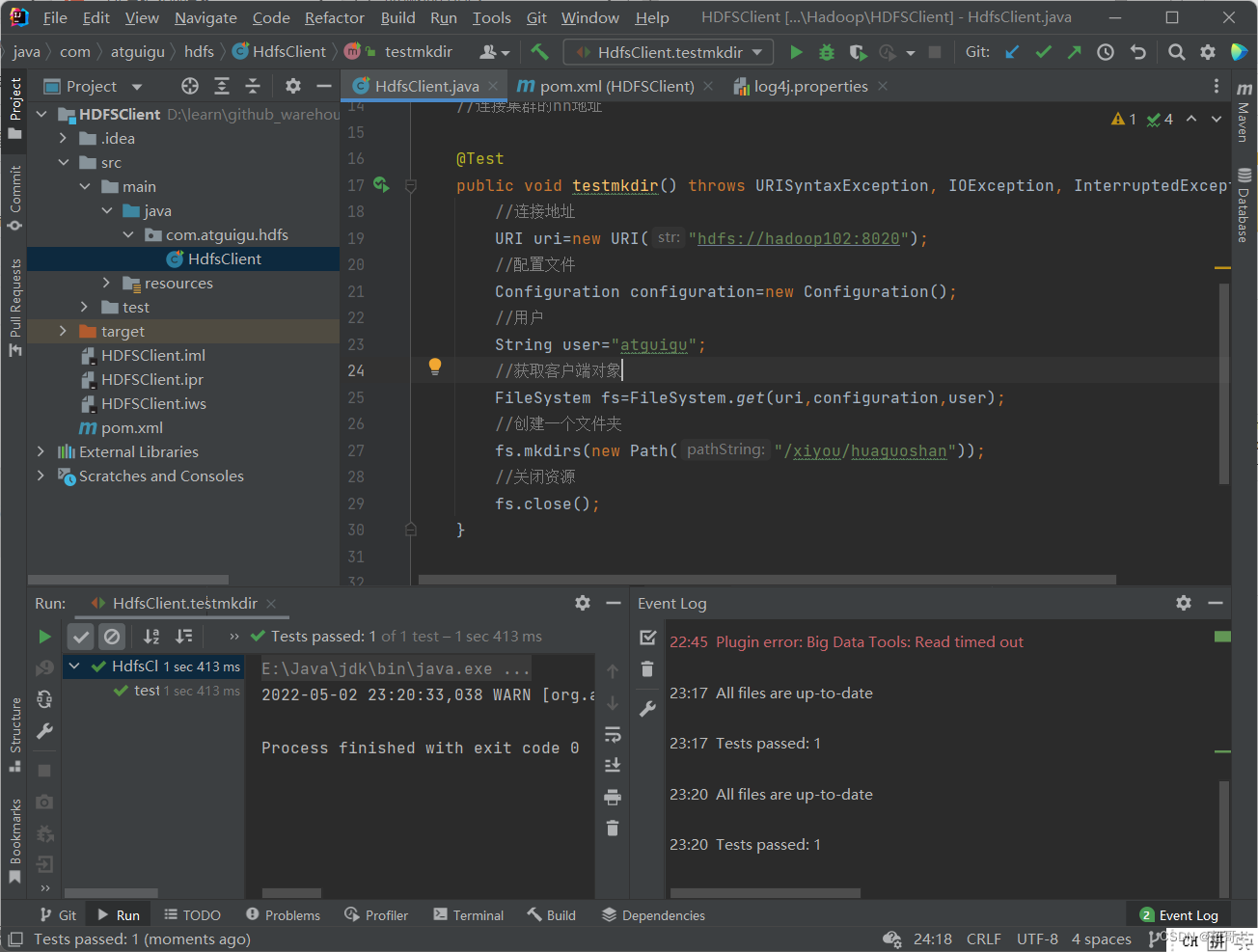
Task: Click the yellow lightbulb intention icon
Action: [435, 366]
